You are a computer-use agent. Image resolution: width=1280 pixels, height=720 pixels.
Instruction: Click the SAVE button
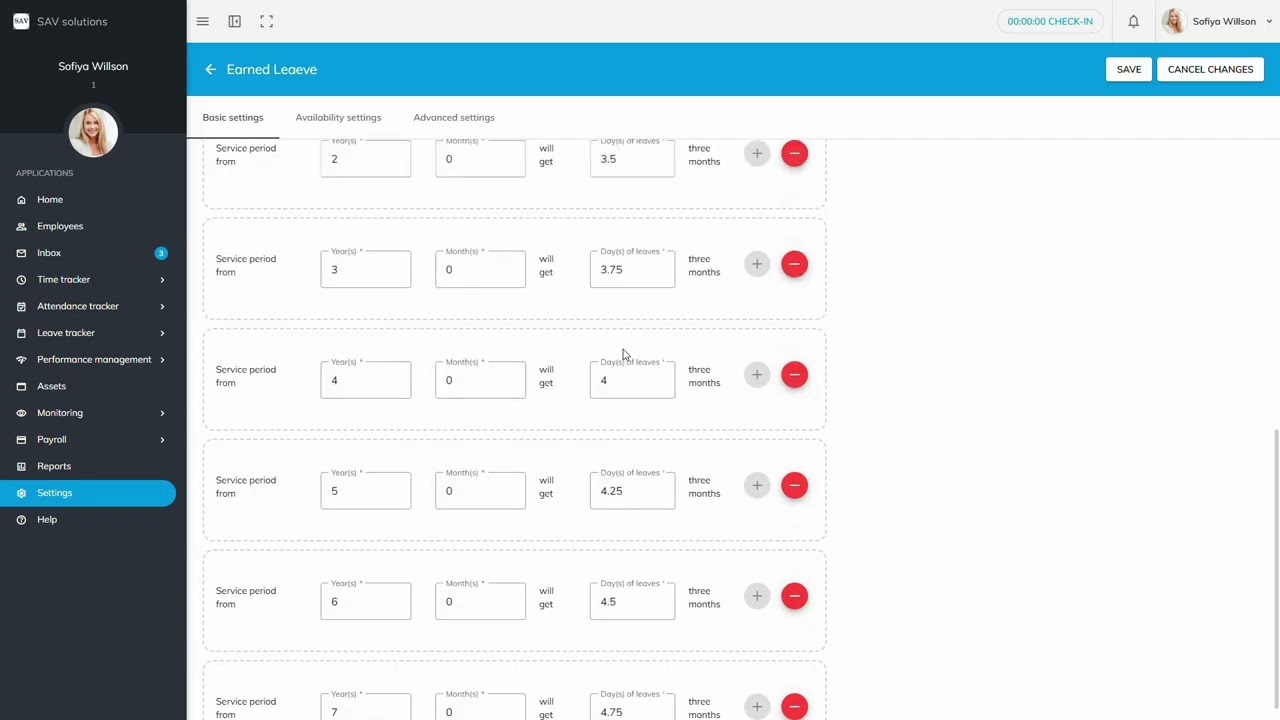pos(1129,69)
